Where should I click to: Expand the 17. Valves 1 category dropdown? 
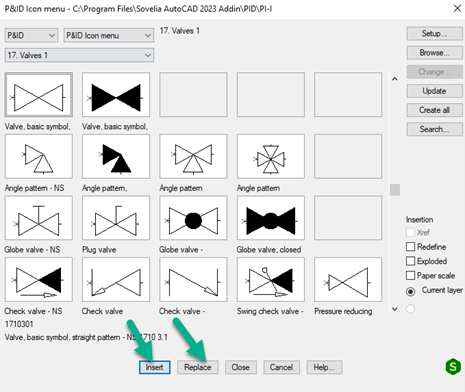click(x=79, y=55)
